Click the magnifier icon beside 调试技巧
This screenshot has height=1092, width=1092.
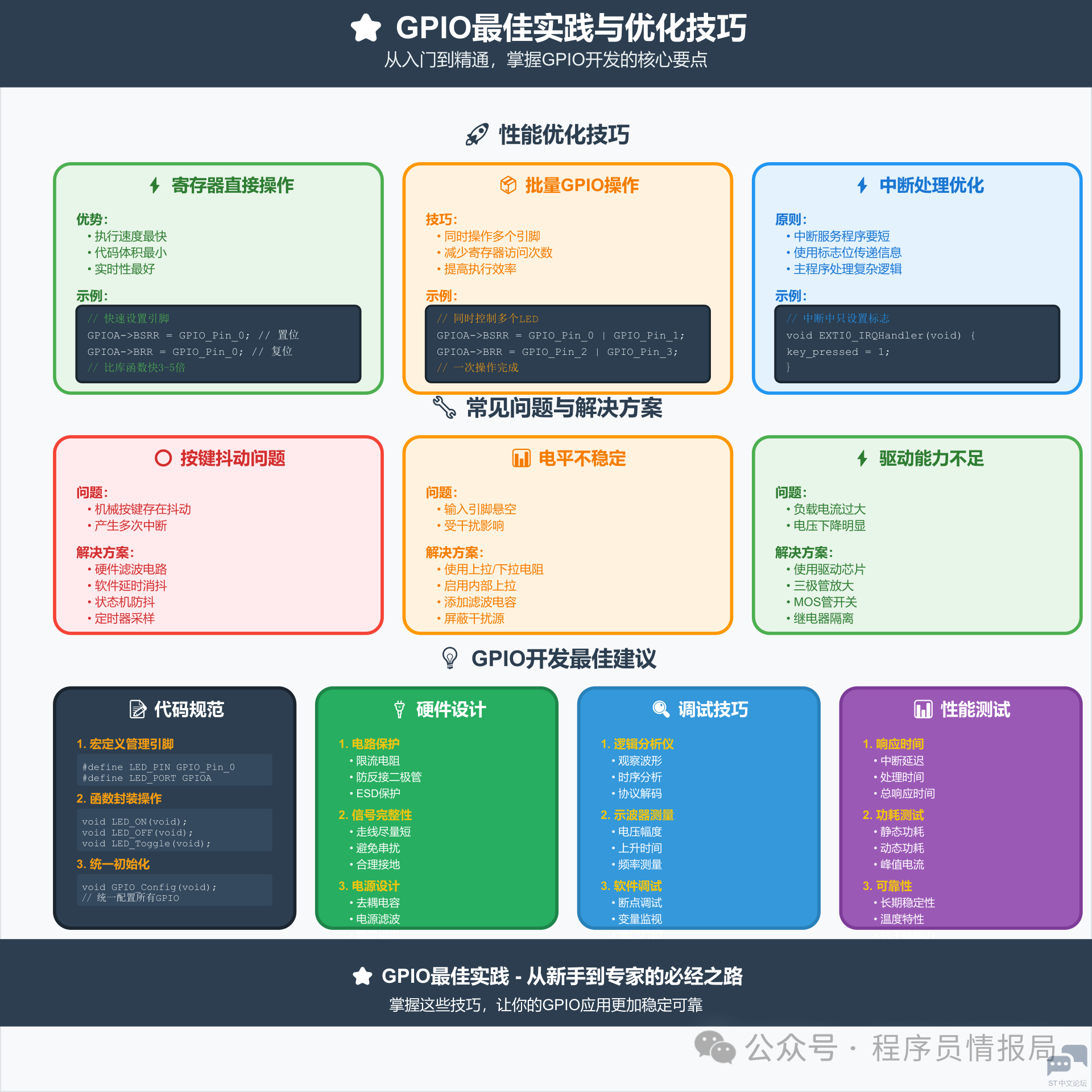[661, 709]
